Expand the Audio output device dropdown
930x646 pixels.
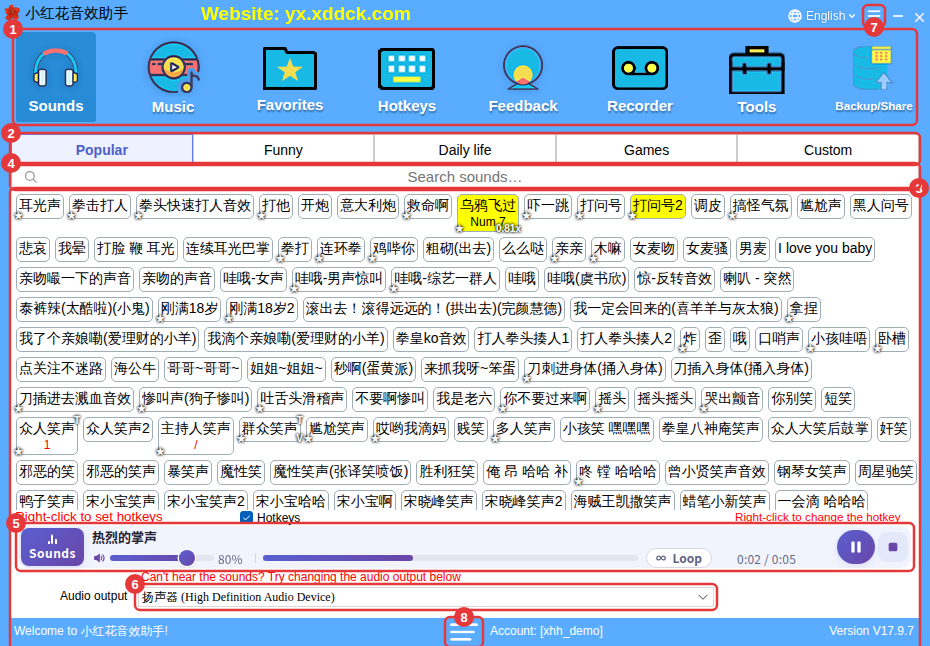point(426,597)
